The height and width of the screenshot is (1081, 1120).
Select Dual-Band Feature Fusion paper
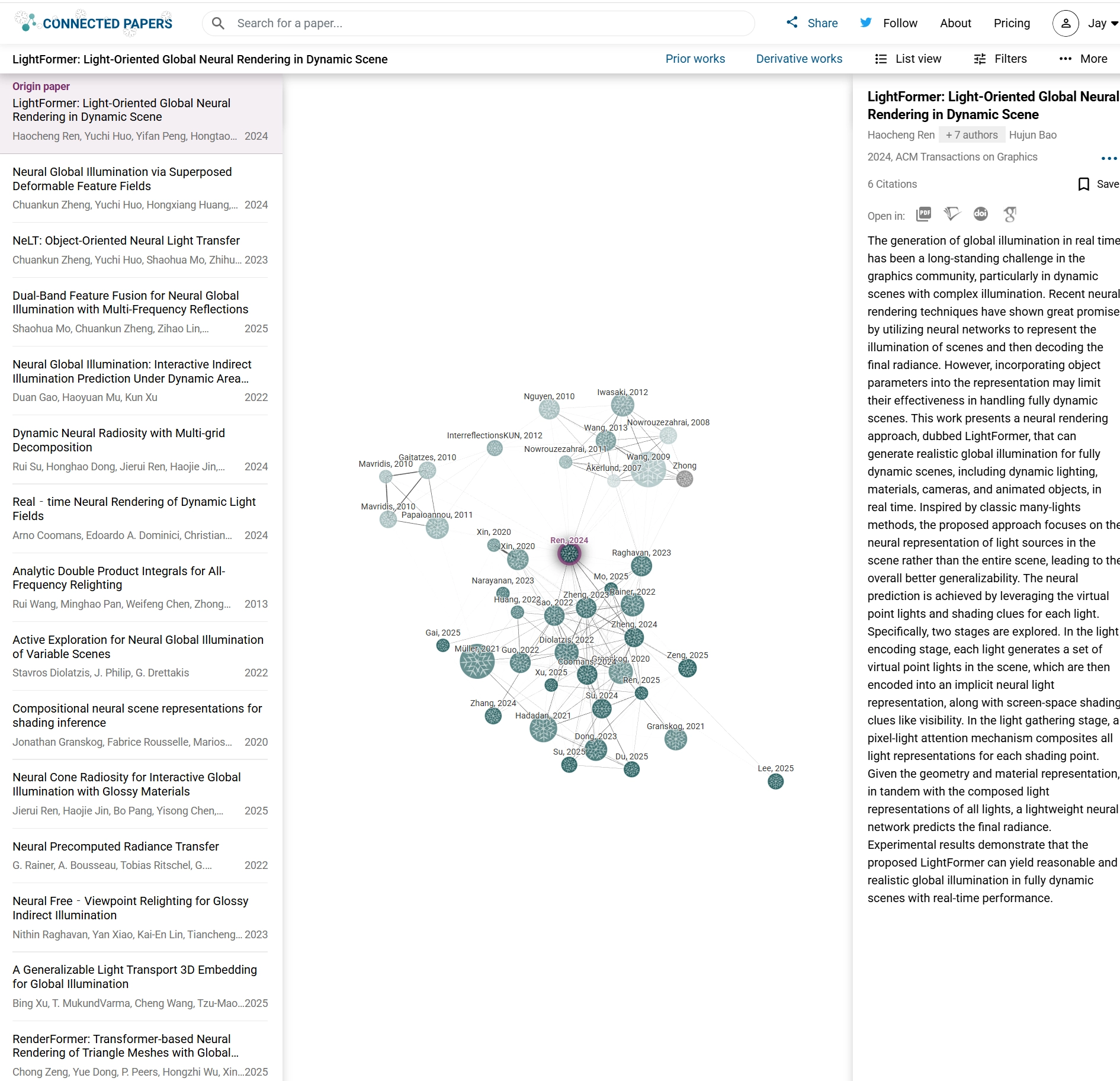140,312
